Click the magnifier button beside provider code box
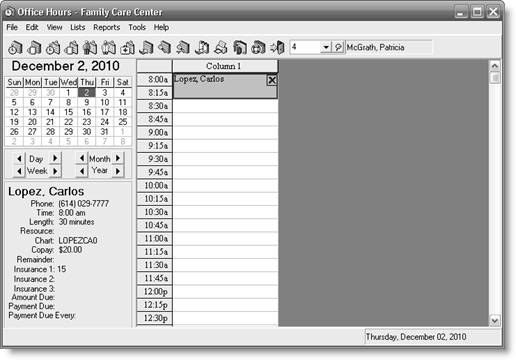The width and height of the screenshot is (516, 360). 338,47
